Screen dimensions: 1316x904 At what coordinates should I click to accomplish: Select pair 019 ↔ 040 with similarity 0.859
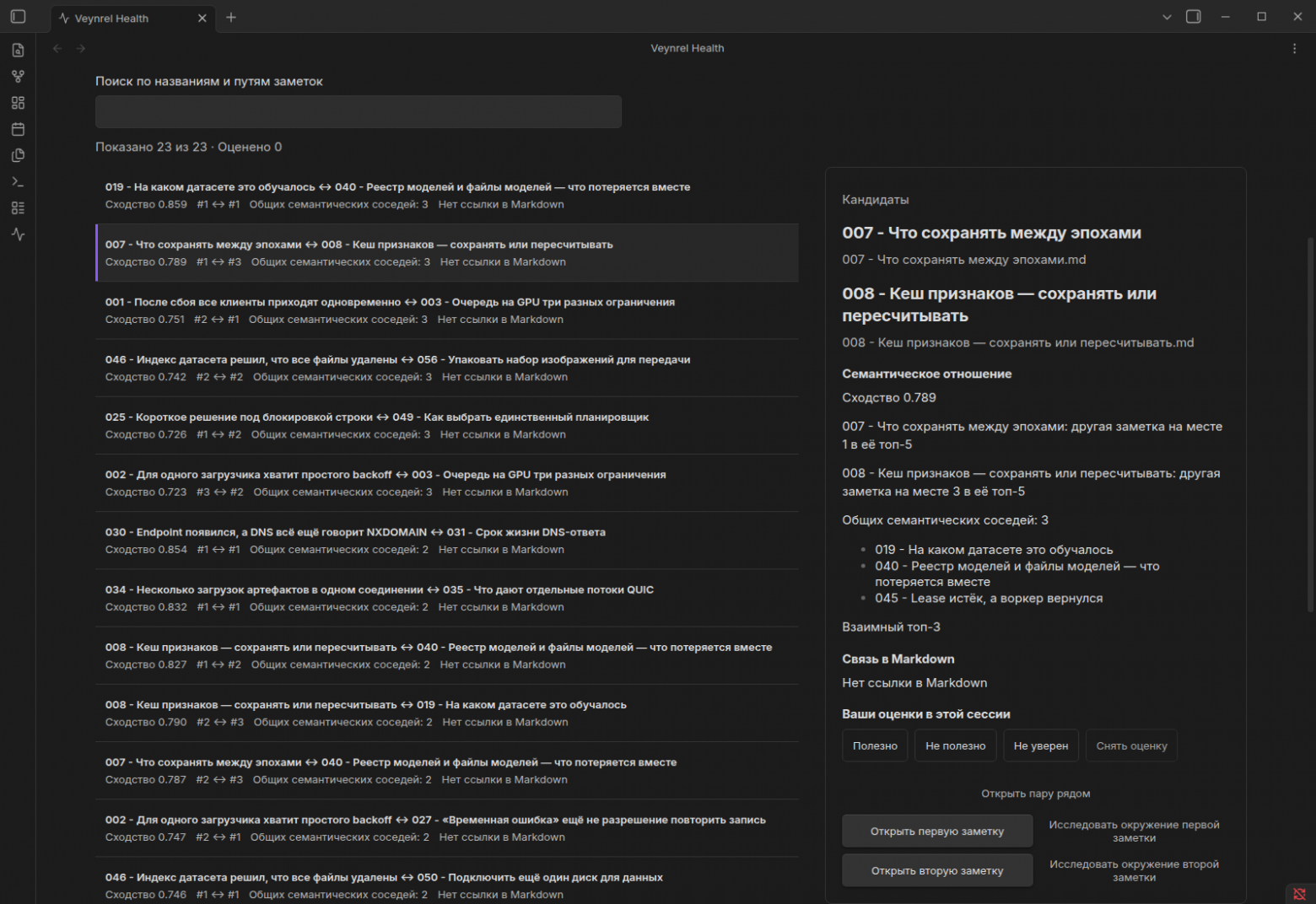point(447,196)
